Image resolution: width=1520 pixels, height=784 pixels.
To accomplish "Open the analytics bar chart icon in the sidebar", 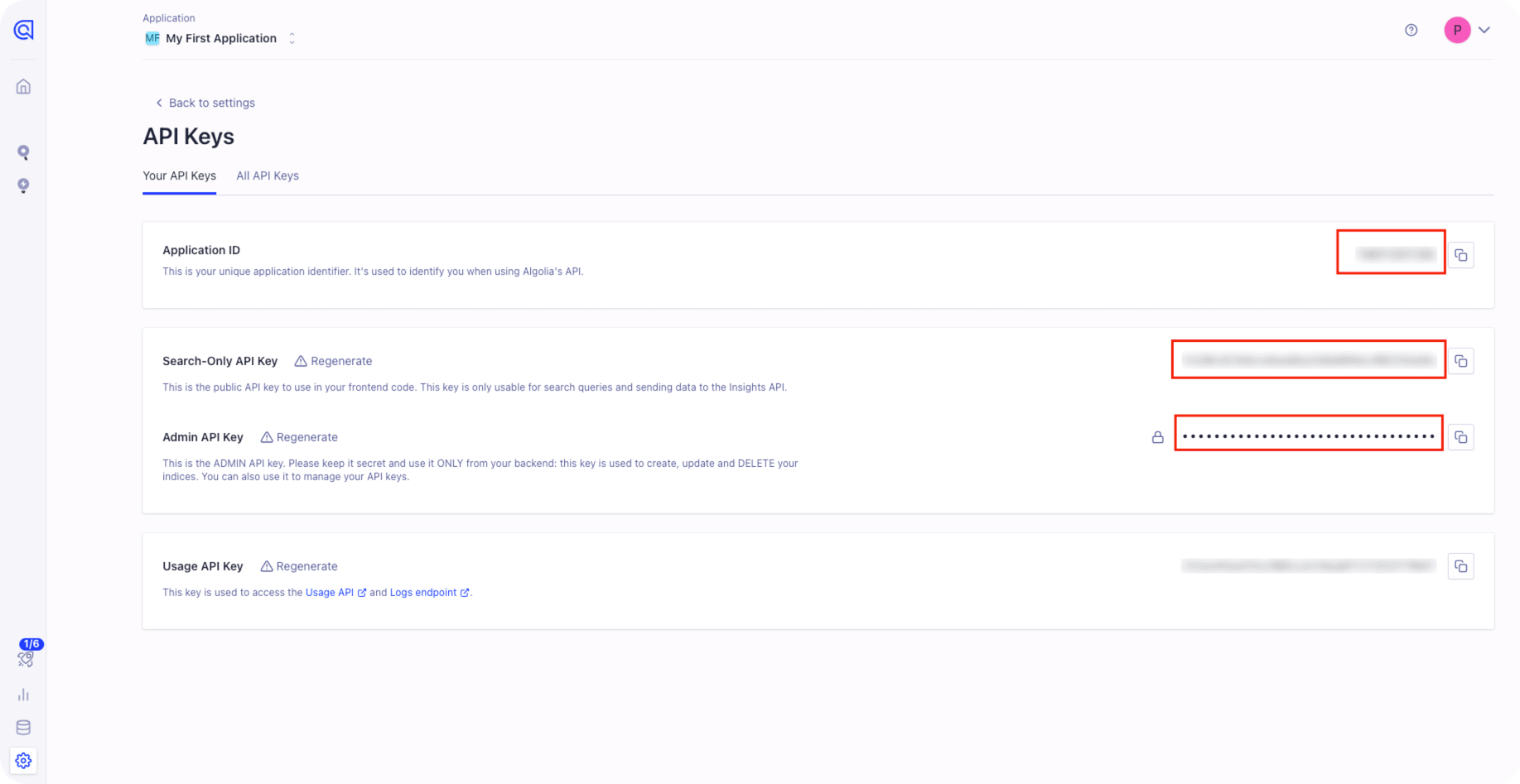I will click(x=23, y=695).
